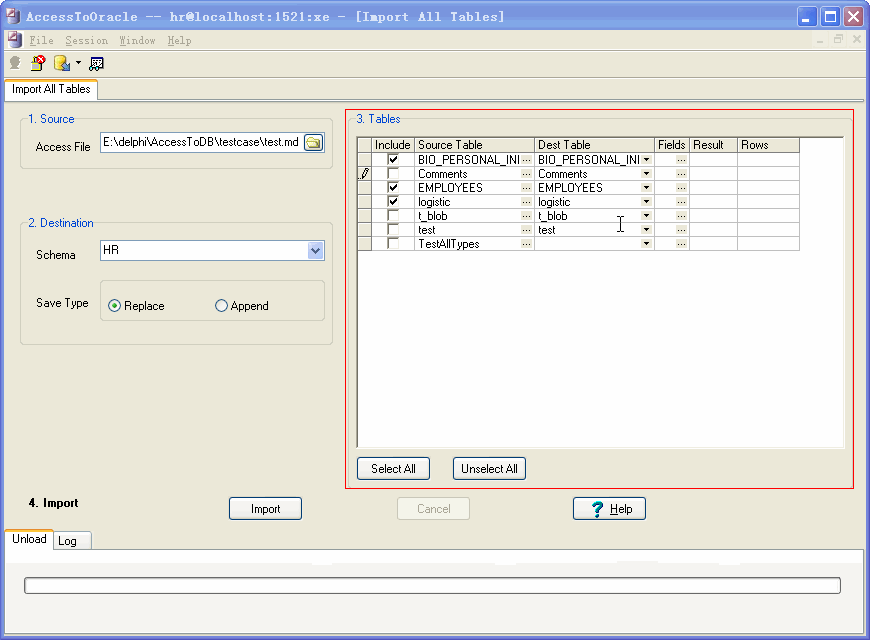Open the Window menu
The image size is (870, 640).
point(137,41)
